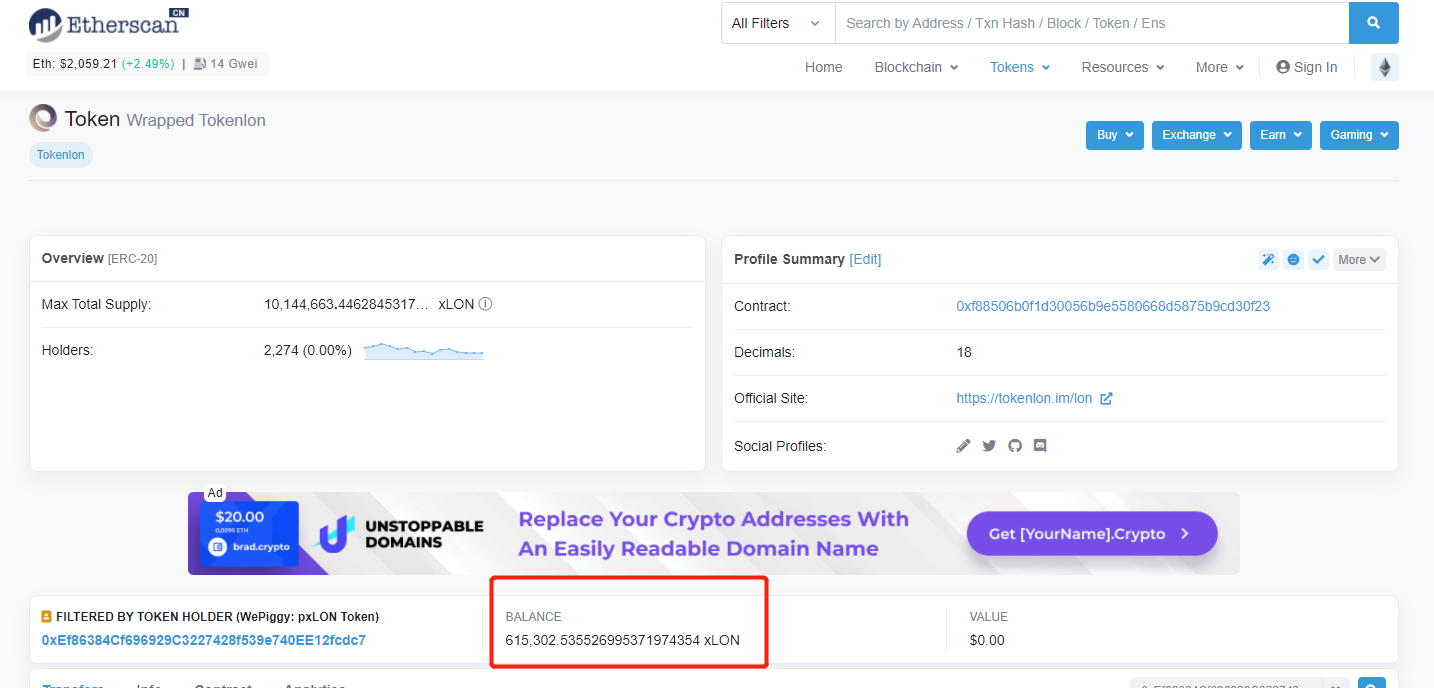Expand the More navigation menu
The image size is (1434, 688).
pos(1220,67)
